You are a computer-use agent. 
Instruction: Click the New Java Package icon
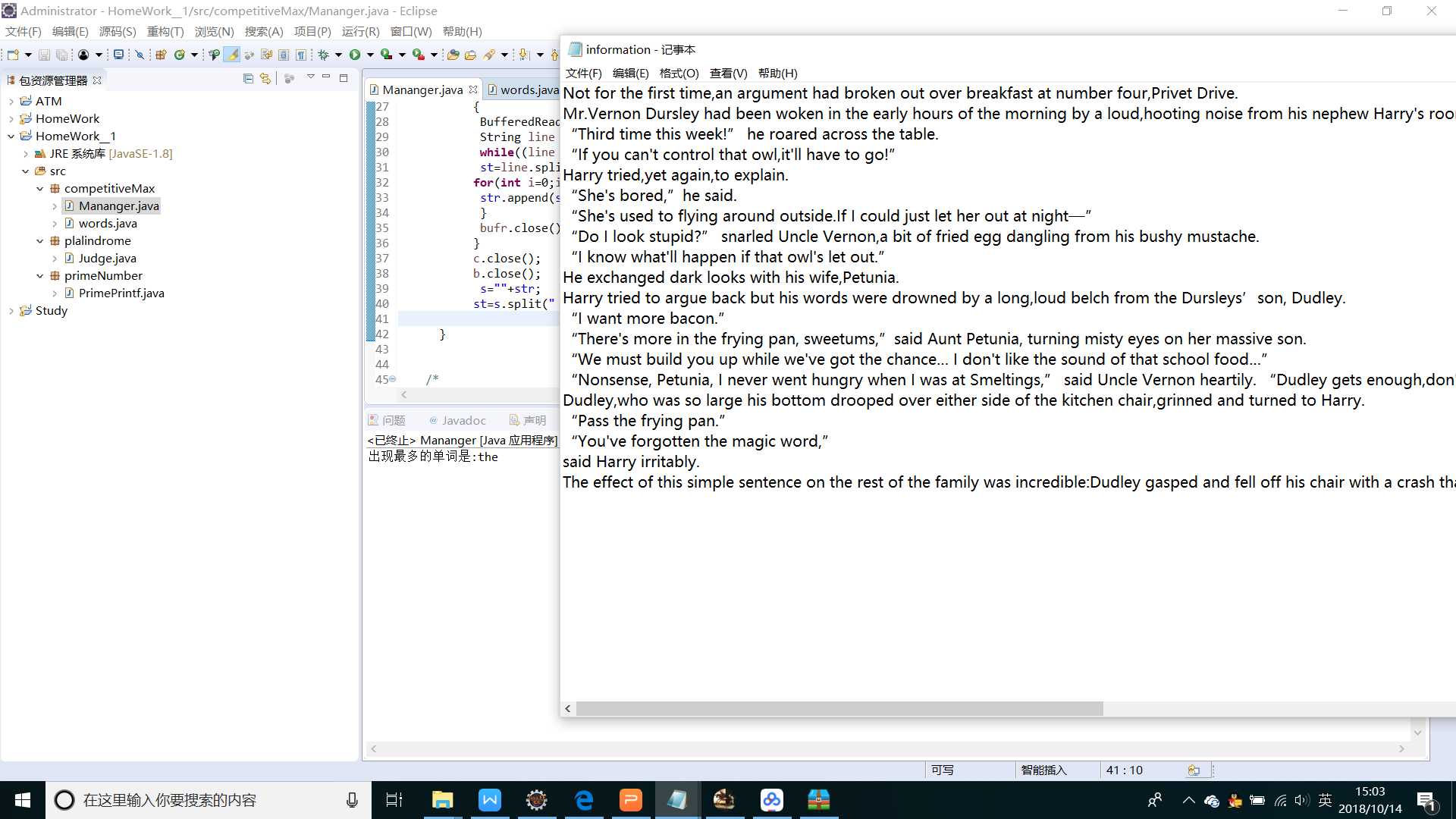click(161, 55)
